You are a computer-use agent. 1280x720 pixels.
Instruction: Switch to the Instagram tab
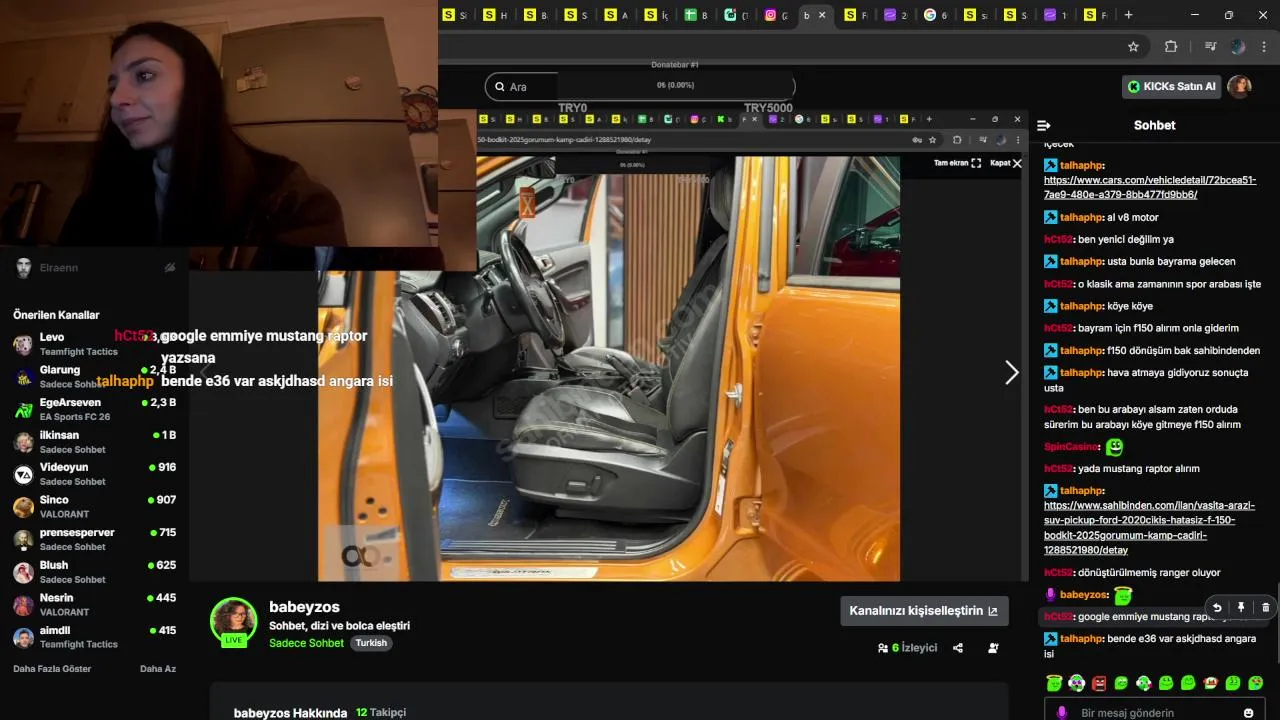[771, 15]
